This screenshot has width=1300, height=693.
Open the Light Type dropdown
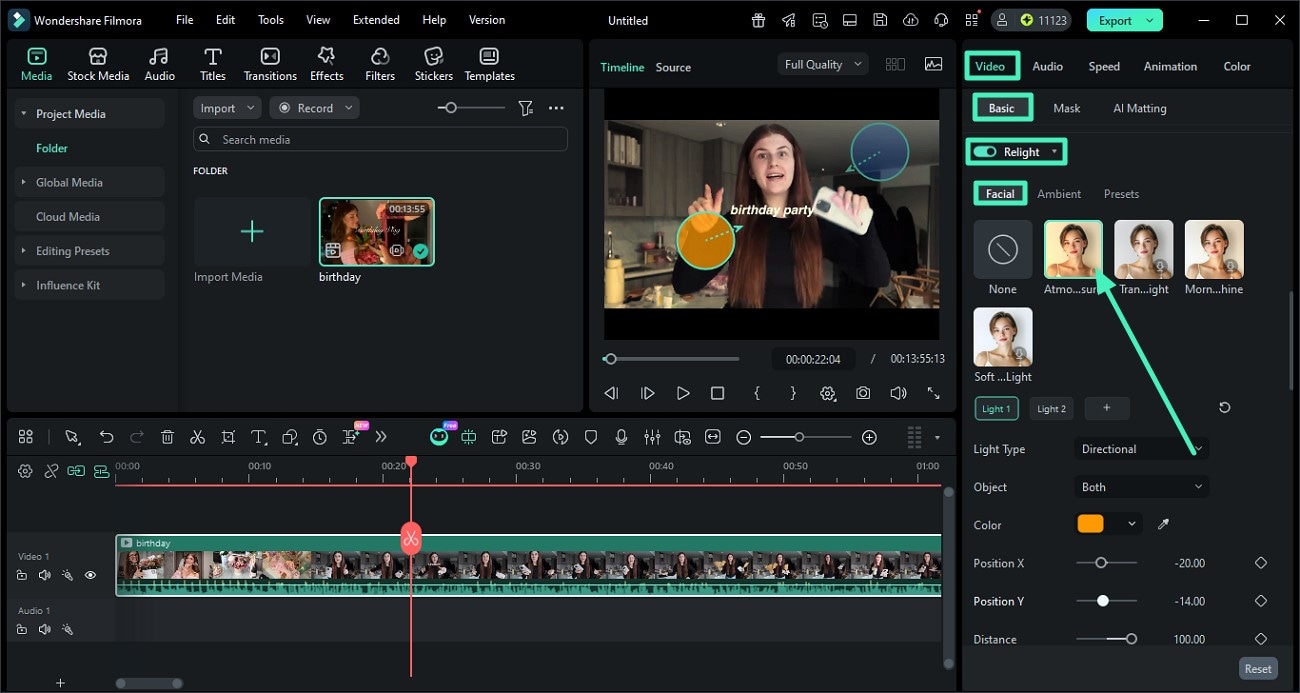tap(1140, 449)
